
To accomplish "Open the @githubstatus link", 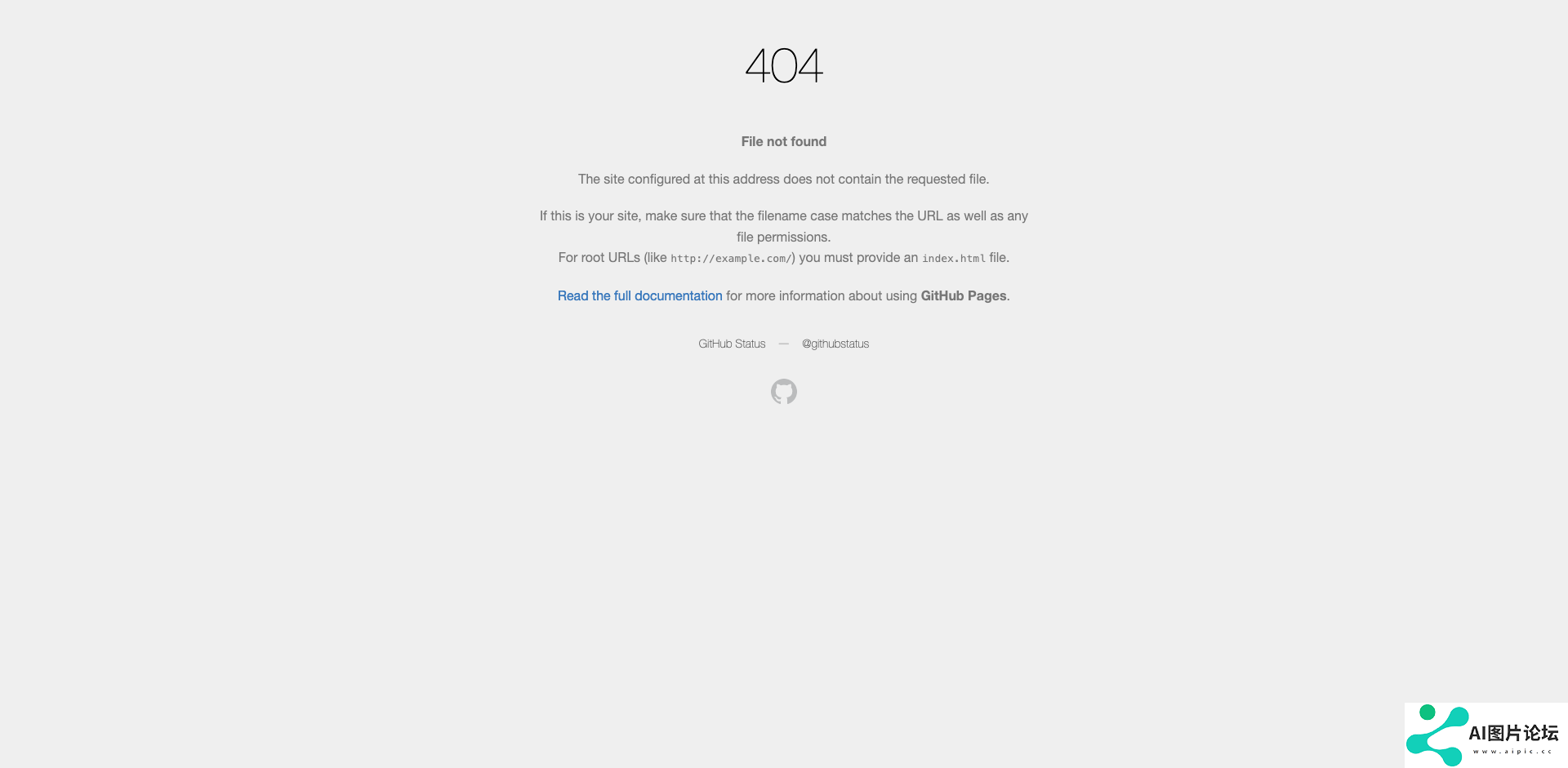I will (835, 344).
